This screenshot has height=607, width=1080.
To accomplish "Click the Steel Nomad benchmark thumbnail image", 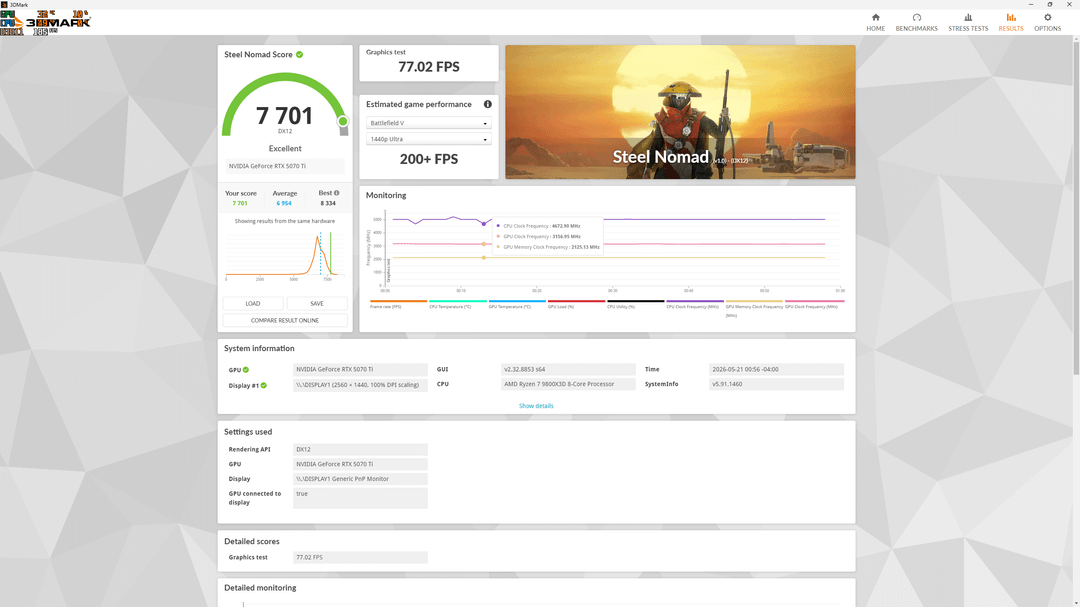I will point(681,112).
